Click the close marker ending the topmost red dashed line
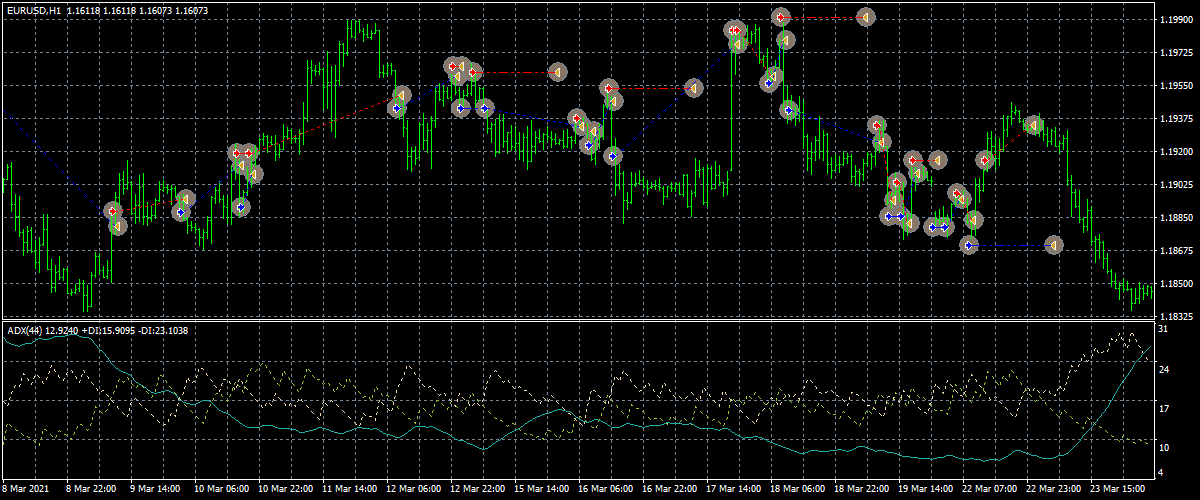Viewport: 1200px width, 500px height. coord(866,17)
